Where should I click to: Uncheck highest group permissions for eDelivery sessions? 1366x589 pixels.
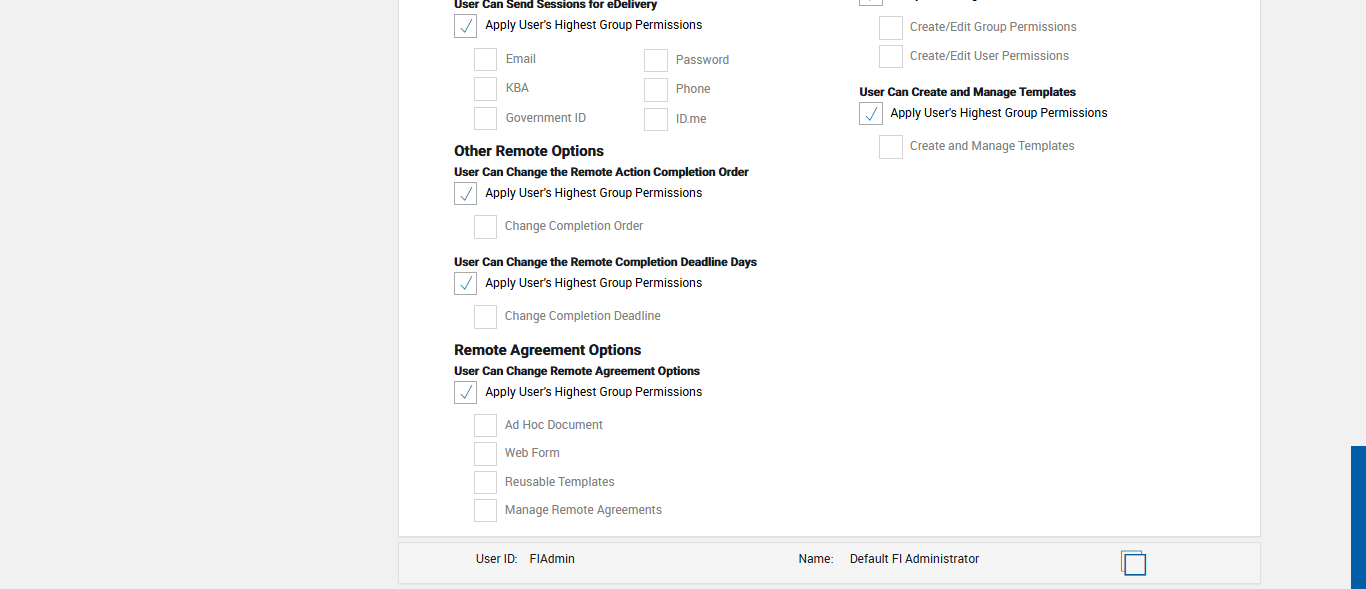click(x=465, y=26)
